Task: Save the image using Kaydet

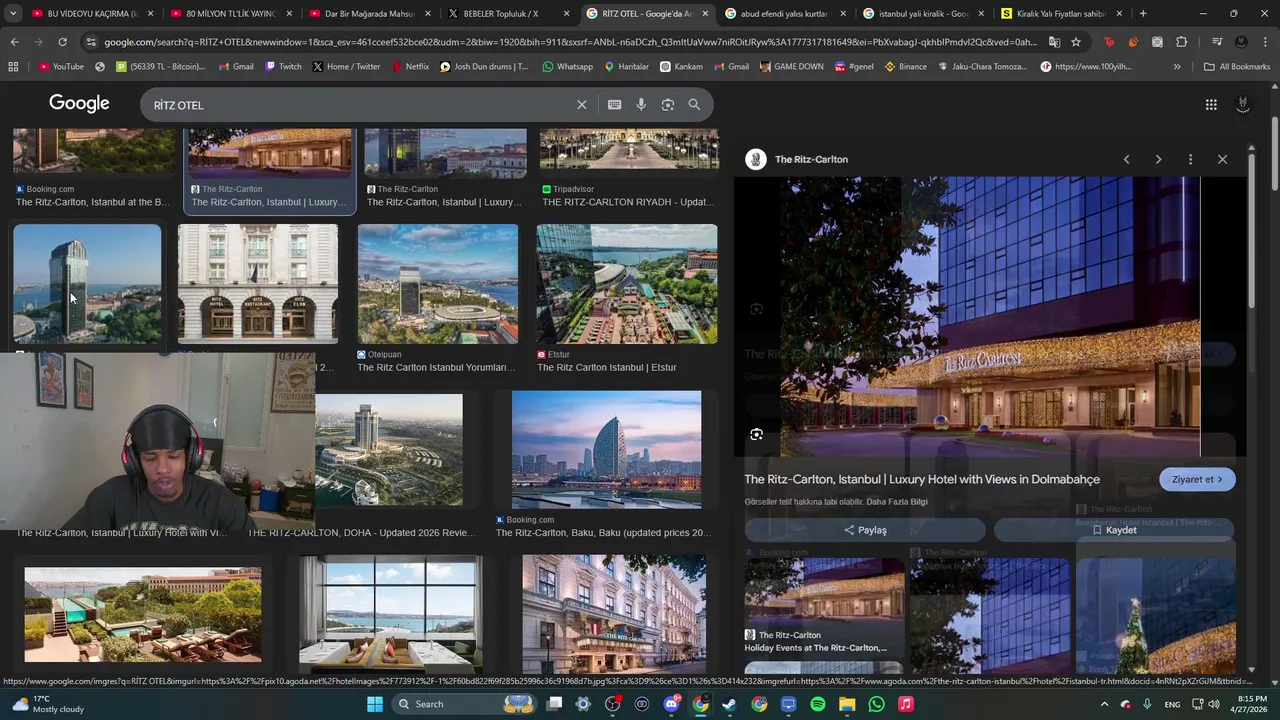Action: 1114,530
